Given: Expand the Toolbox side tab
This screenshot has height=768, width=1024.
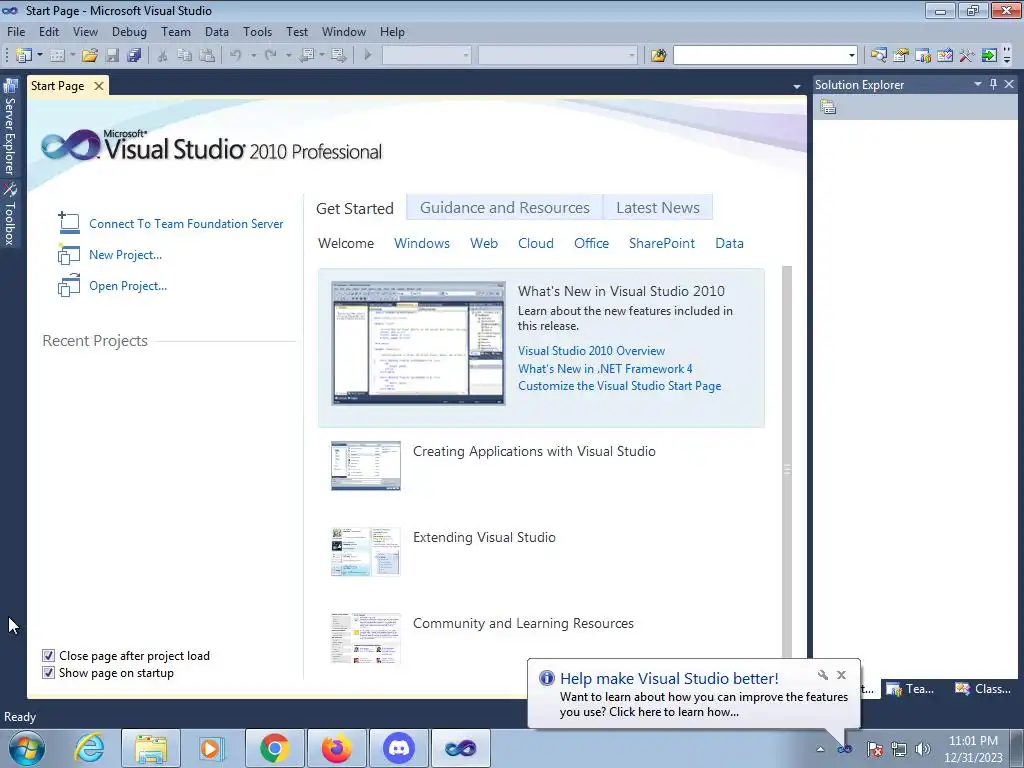Looking at the screenshot, I should pyautogui.click(x=10, y=214).
